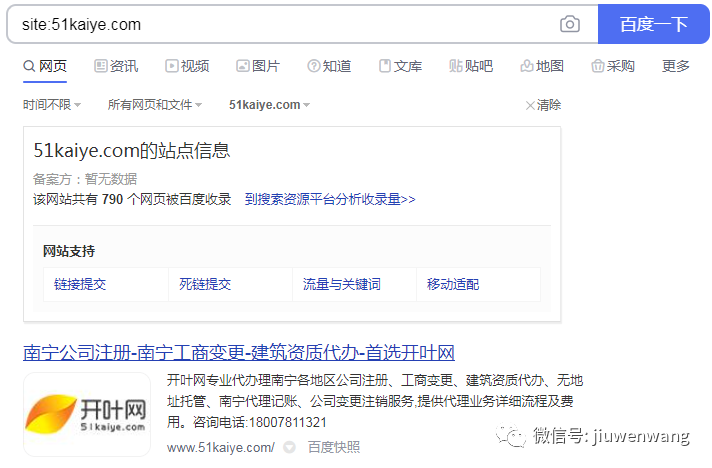This screenshot has width=712, height=468.
Task: Click the 死链提交 link
Action: pos(205,285)
